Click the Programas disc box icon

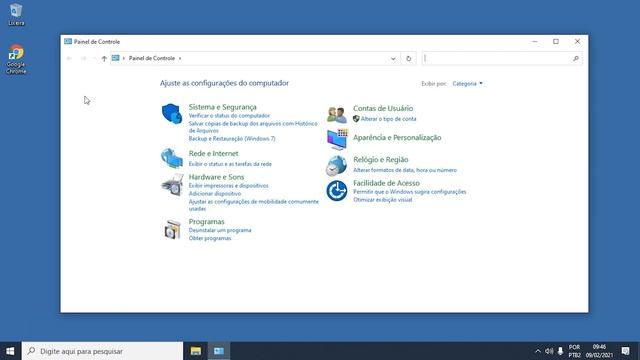(172, 229)
